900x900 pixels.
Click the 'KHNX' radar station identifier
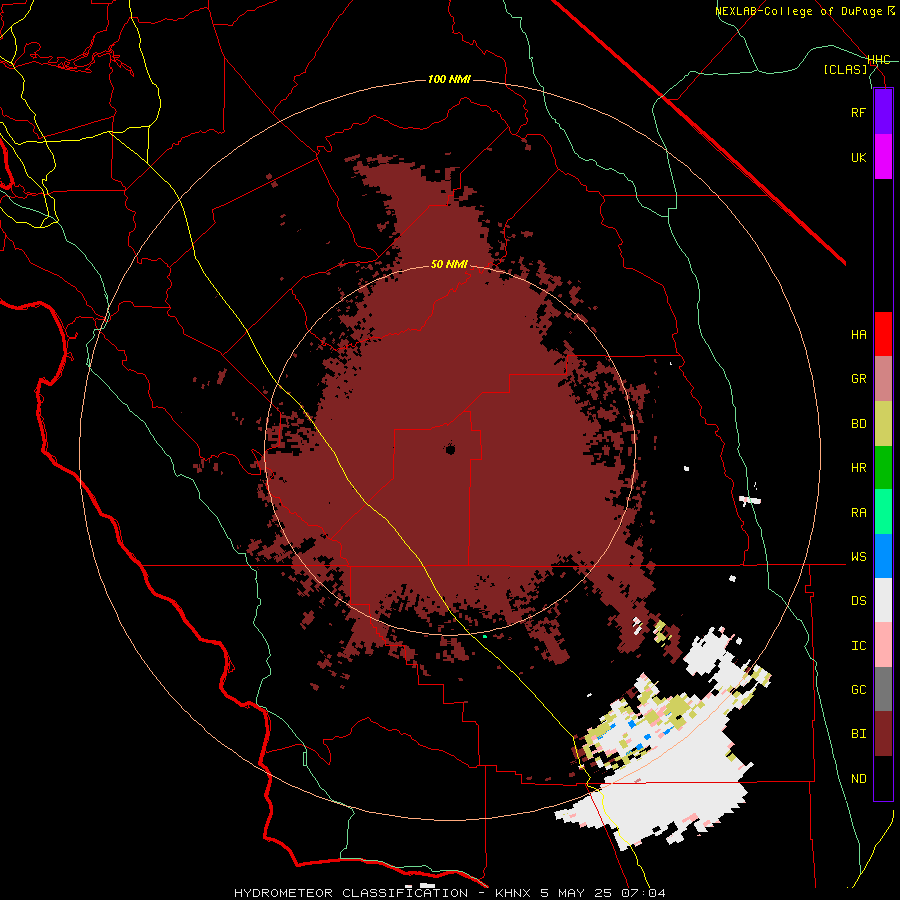tap(514, 893)
